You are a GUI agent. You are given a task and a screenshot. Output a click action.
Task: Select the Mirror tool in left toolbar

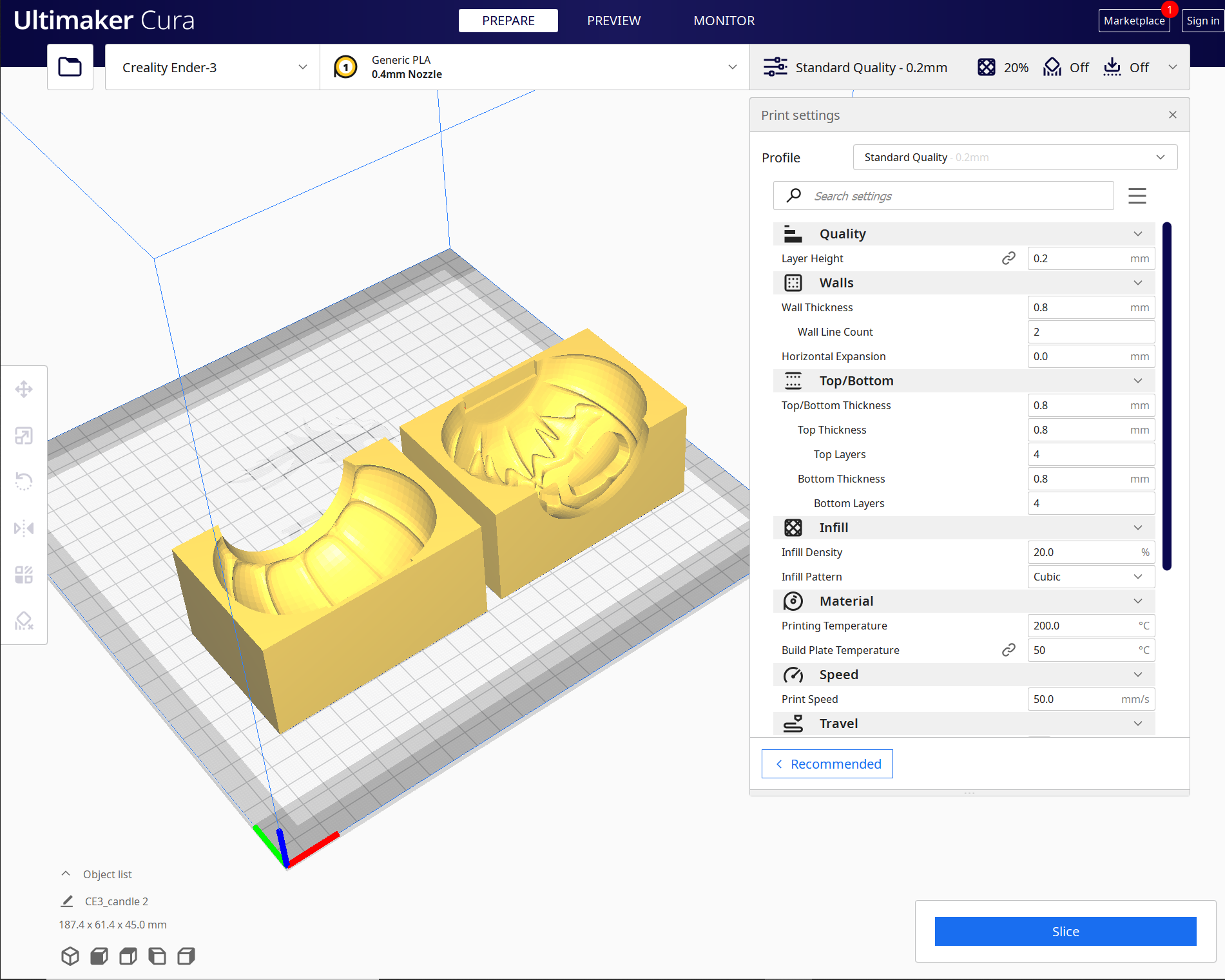[24, 528]
